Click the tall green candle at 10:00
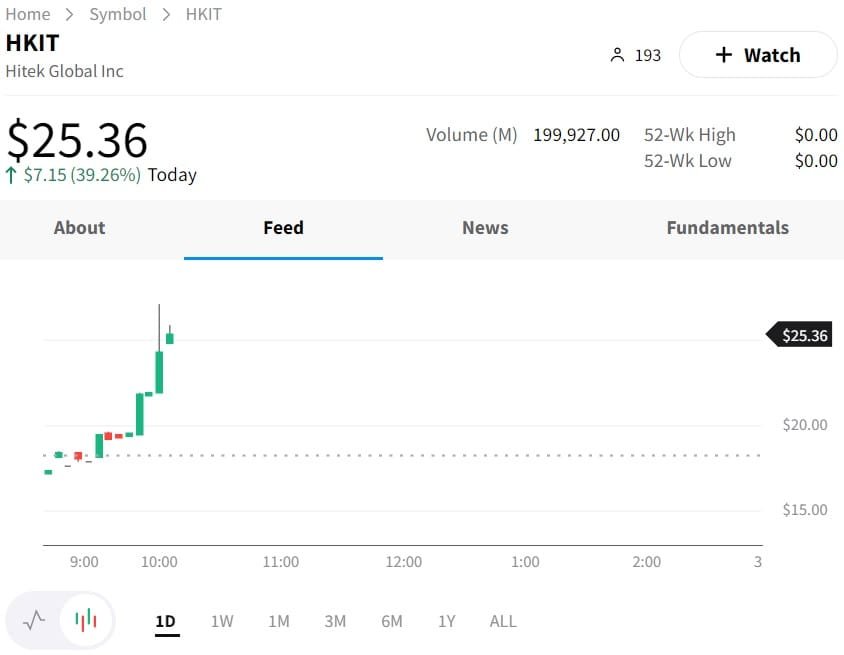The height and width of the screenshot is (655, 844). 159,372
